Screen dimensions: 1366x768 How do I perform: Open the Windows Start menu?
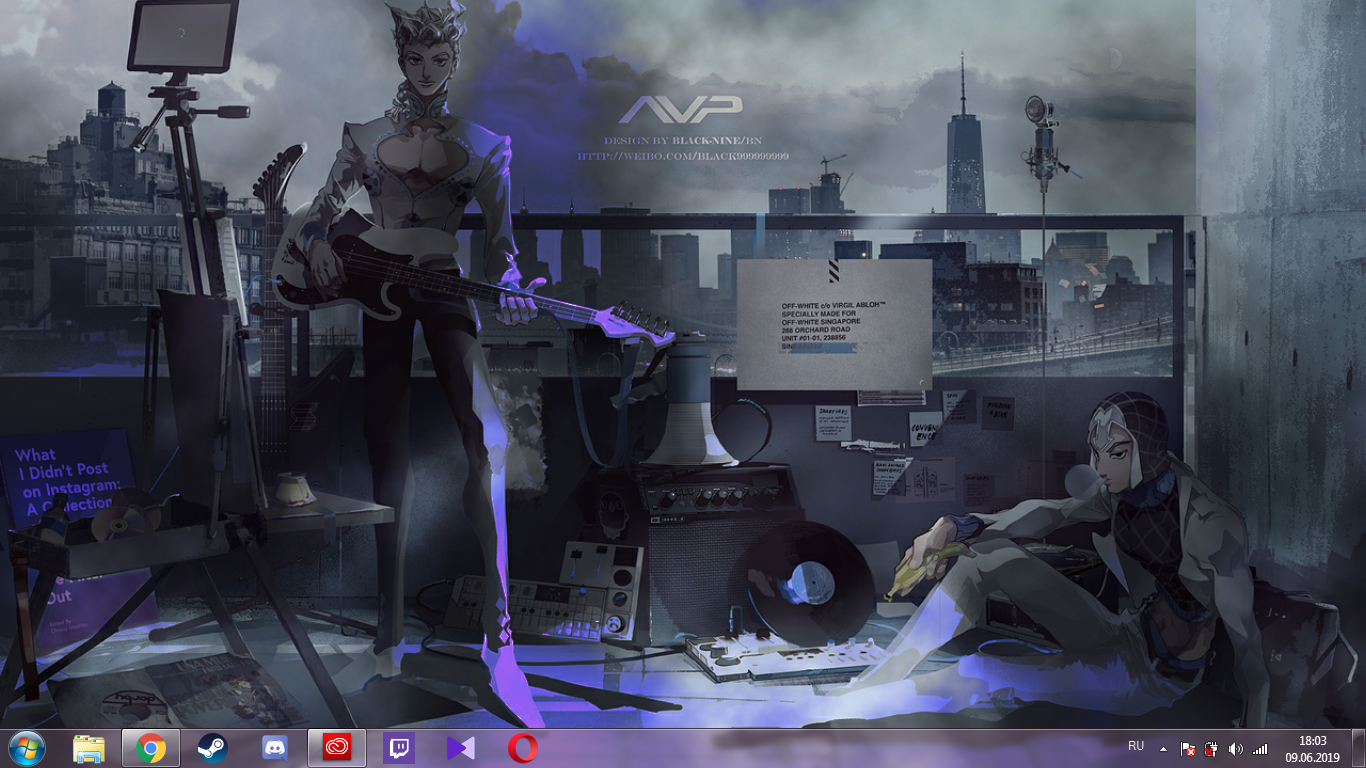click(26, 748)
